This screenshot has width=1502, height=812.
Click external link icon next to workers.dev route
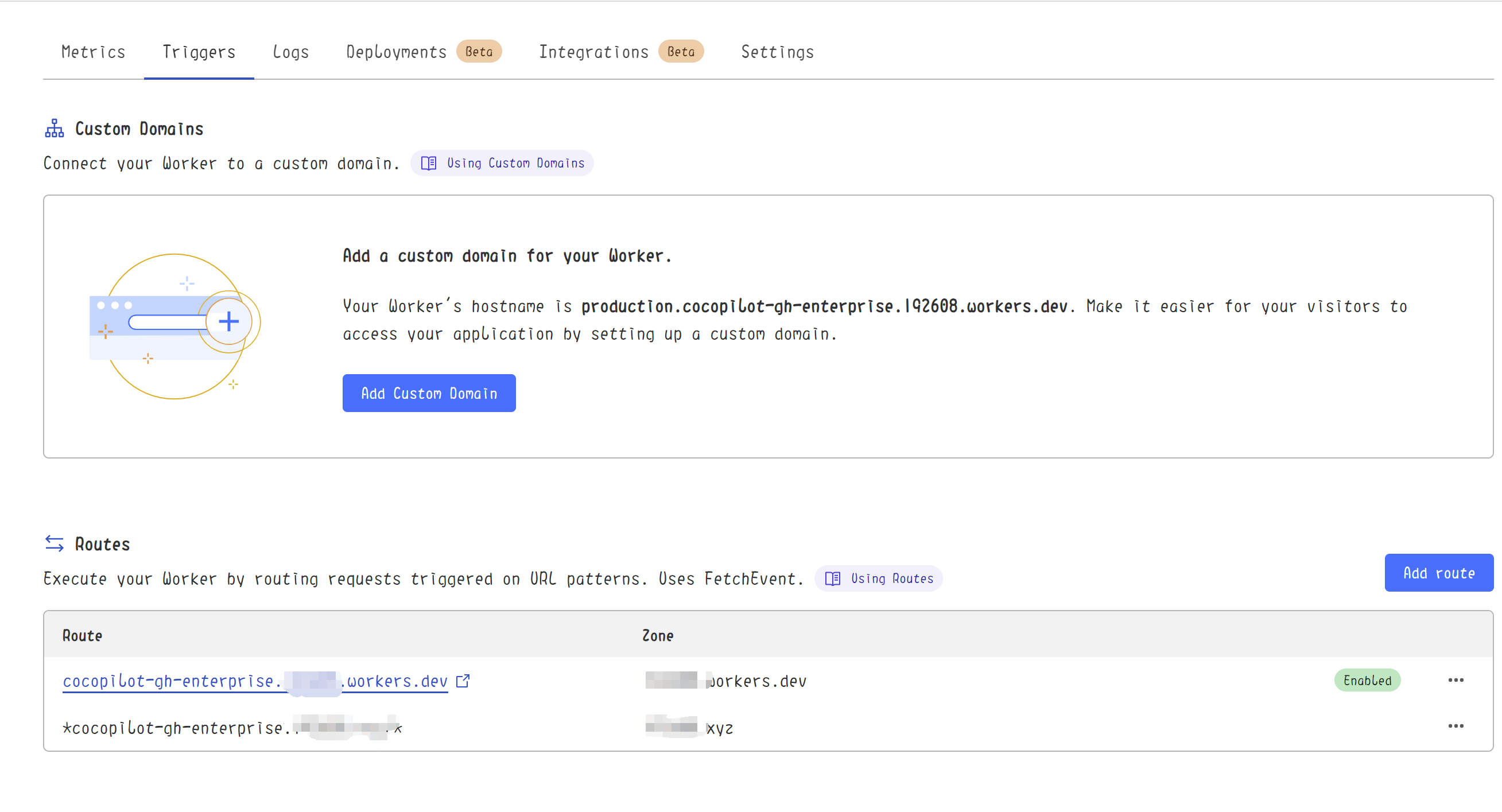tap(463, 681)
